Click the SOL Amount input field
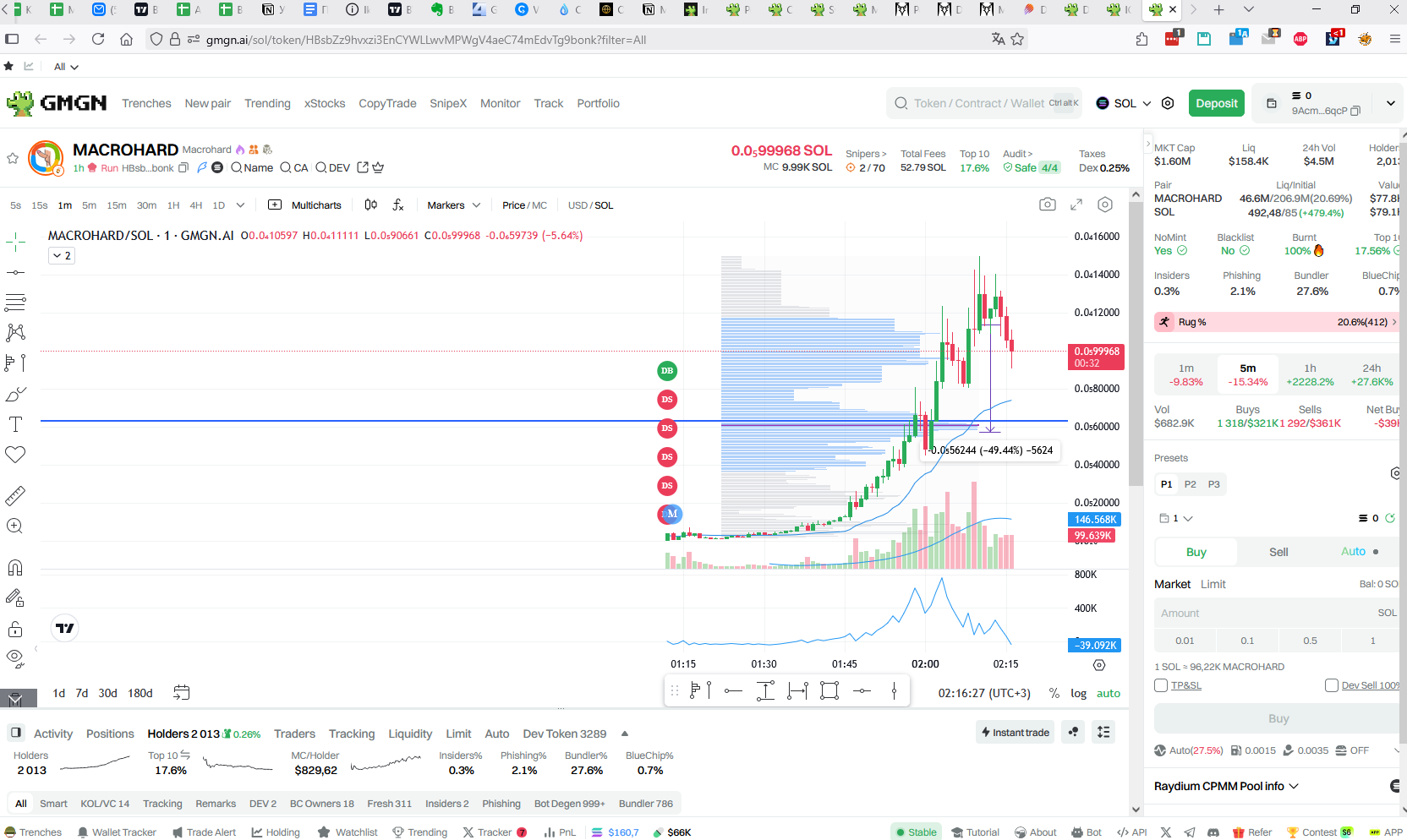This screenshot has height=840, width=1407. tap(1276, 613)
